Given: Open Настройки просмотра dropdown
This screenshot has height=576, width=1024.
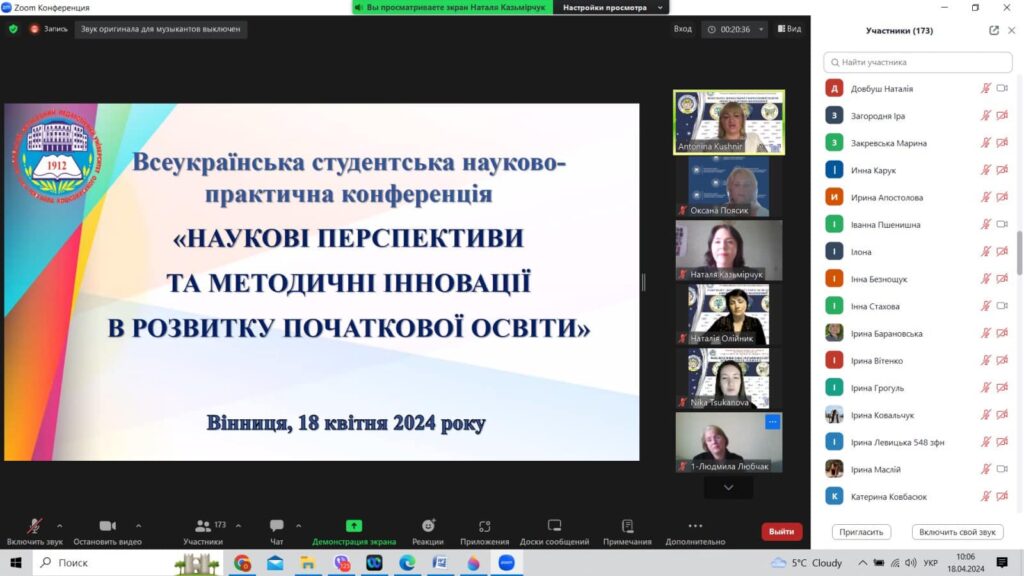Looking at the screenshot, I should 611,7.
